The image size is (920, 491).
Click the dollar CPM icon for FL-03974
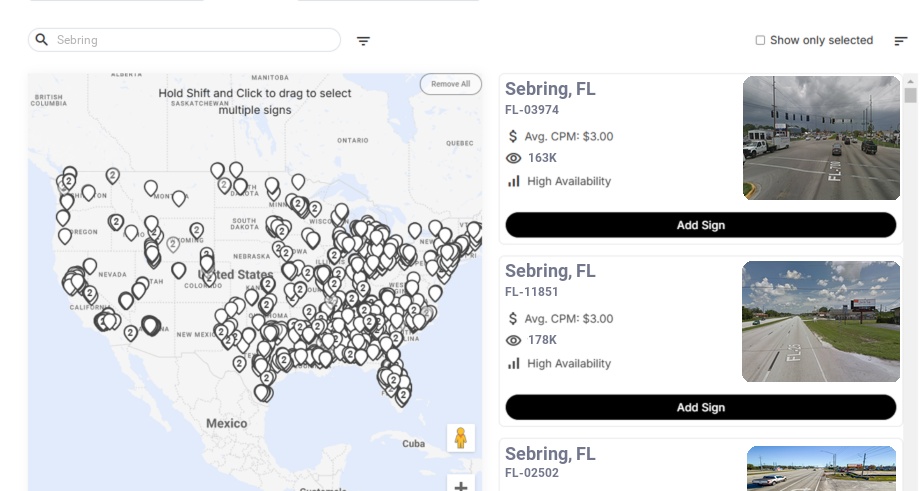point(513,136)
